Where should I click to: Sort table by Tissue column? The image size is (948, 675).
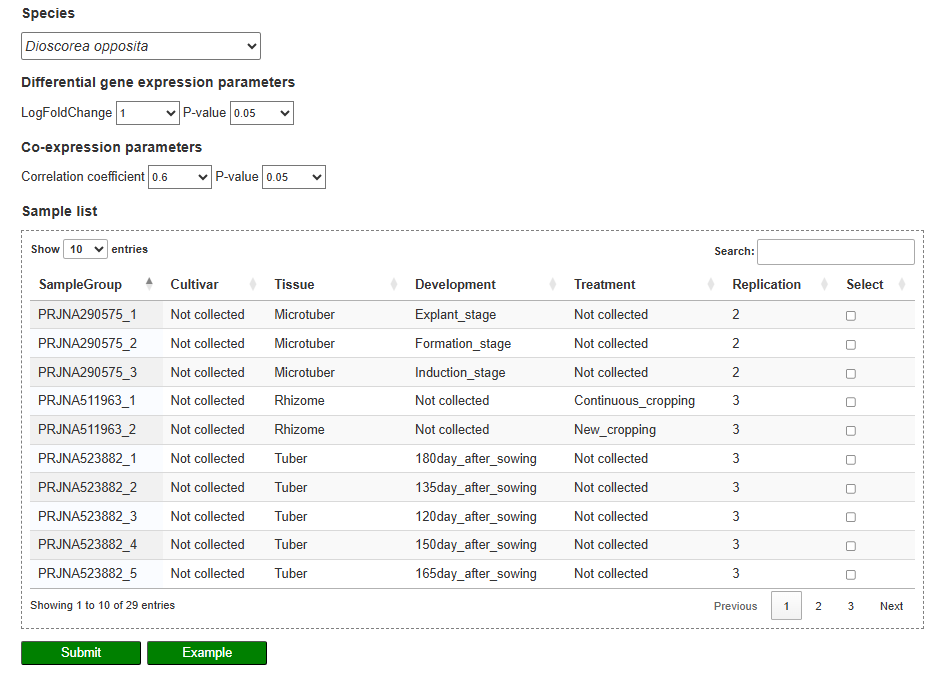coord(294,285)
